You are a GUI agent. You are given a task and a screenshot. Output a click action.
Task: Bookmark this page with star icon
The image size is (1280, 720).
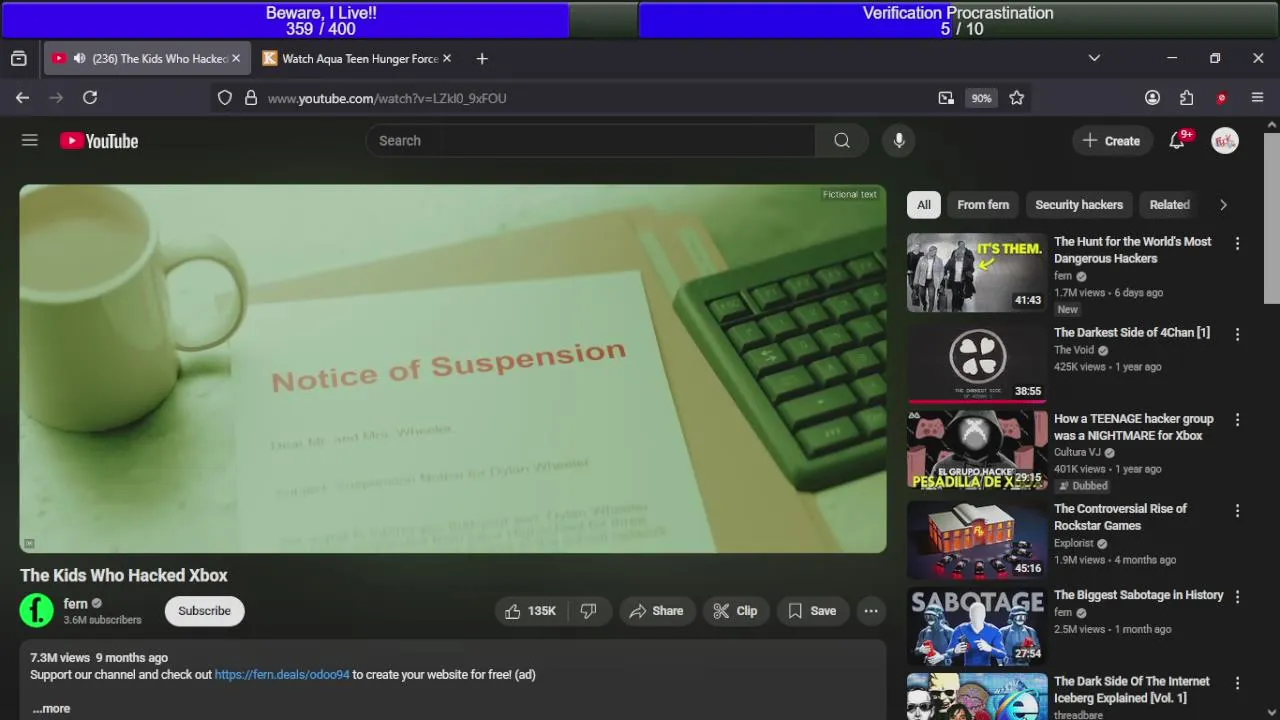pyautogui.click(x=1017, y=98)
